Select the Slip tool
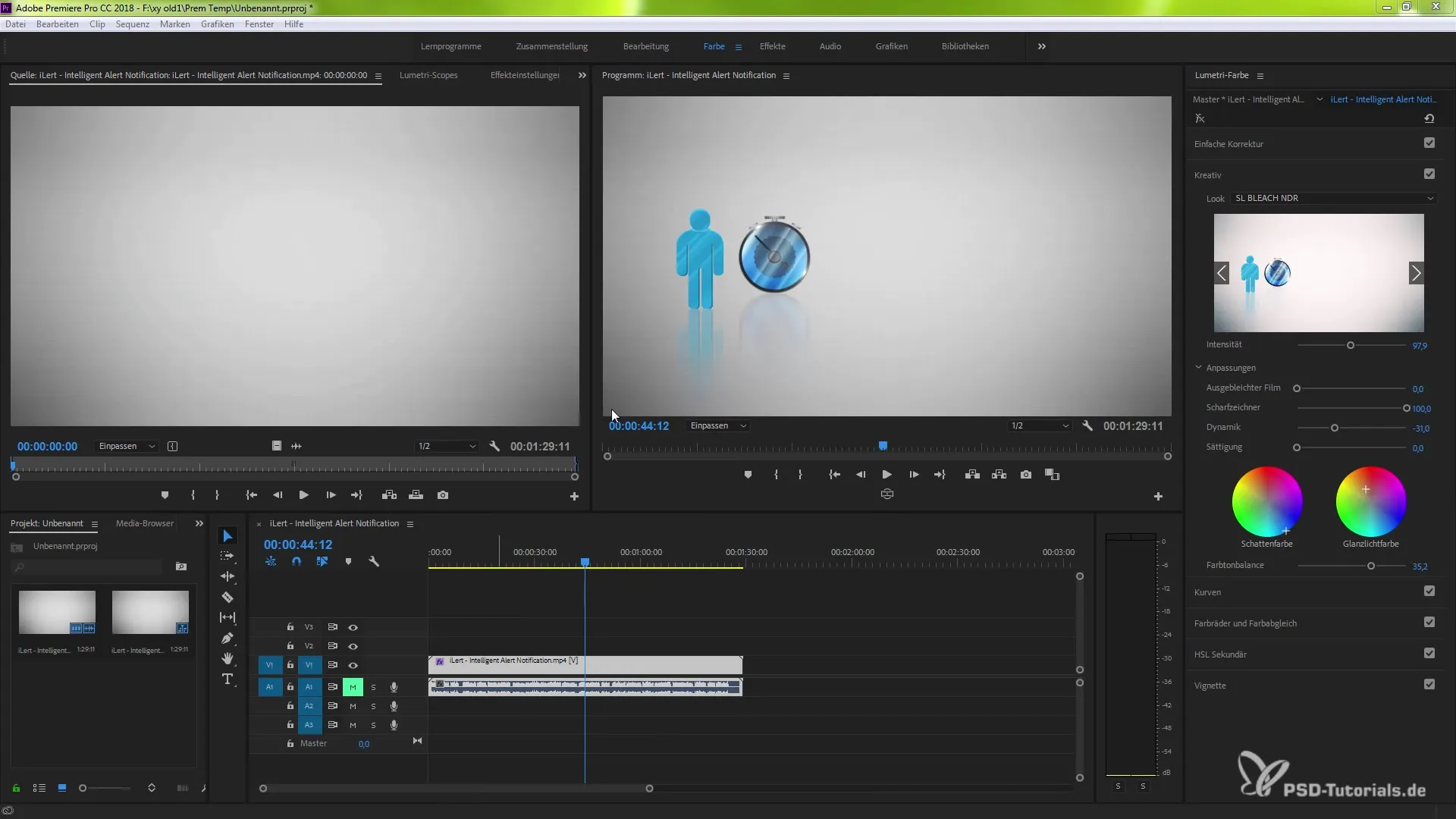The image size is (1456, 819). pos(227,617)
